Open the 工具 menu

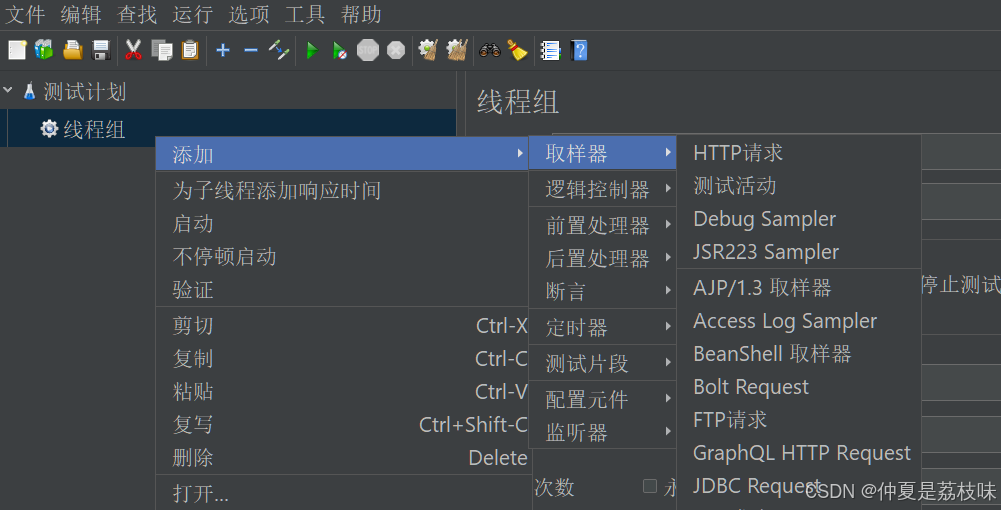coord(305,14)
